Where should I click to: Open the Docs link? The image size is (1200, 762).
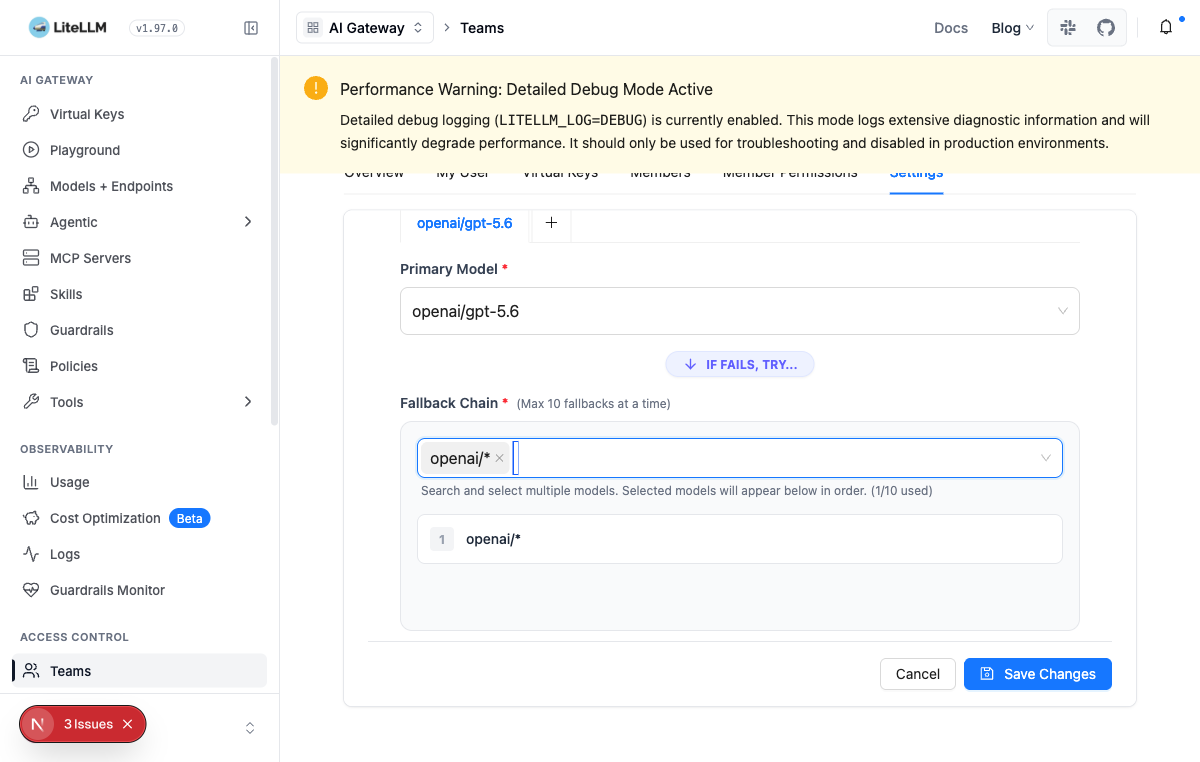point(951,28)
